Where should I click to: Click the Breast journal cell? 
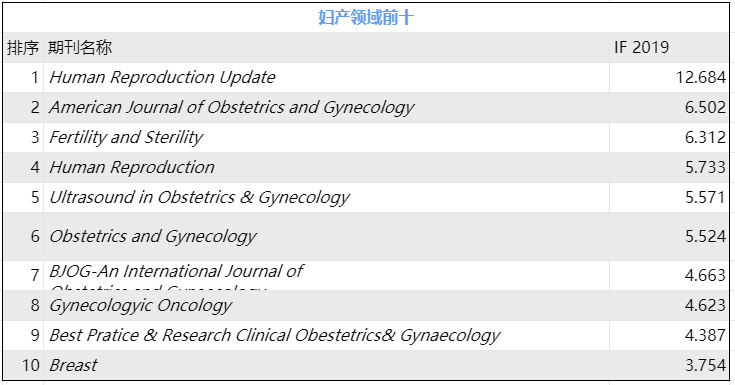point(326,365)
